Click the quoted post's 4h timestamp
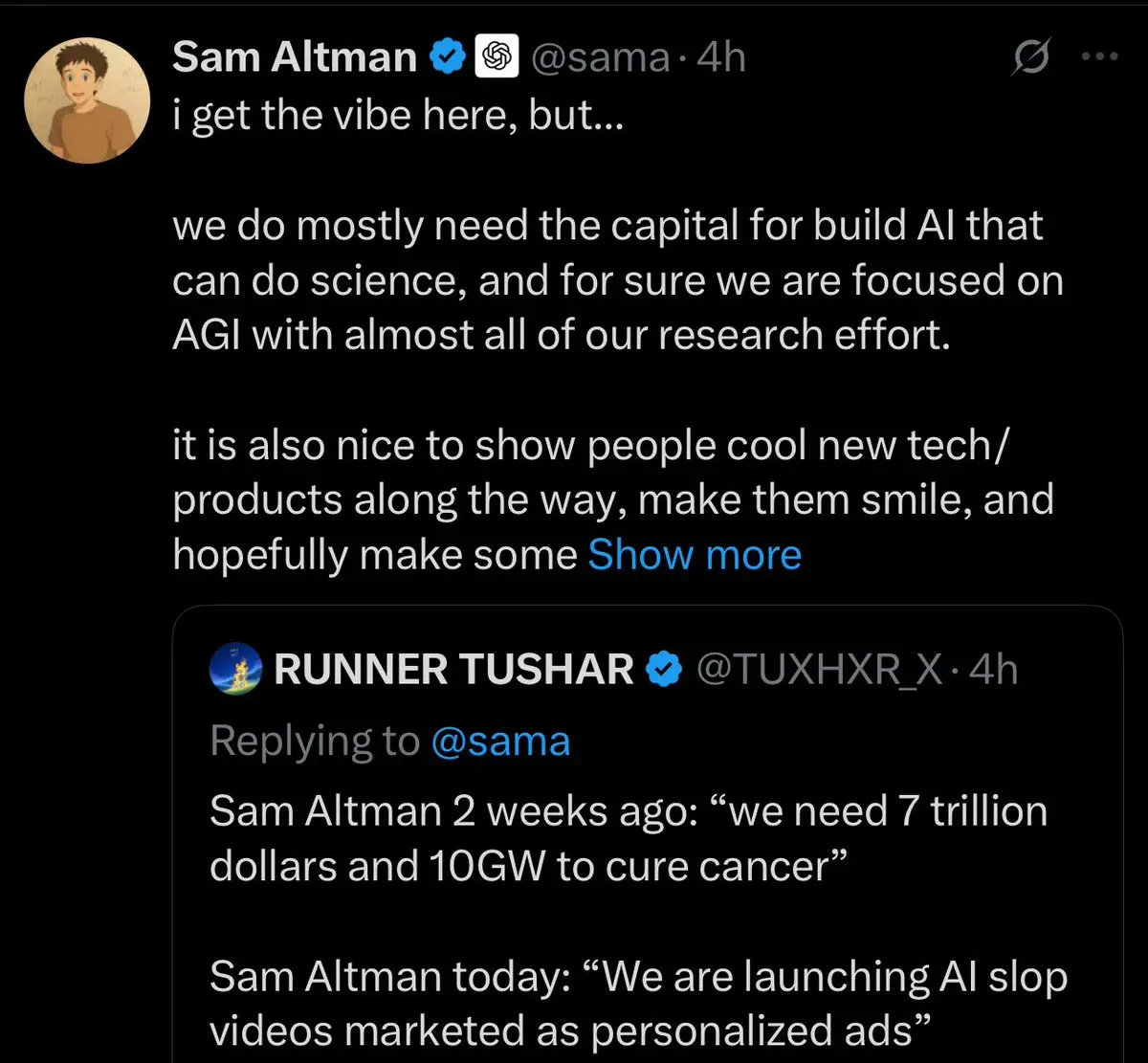Image resolution: width=1148 pixels, height=1063 pixels. 993,670
